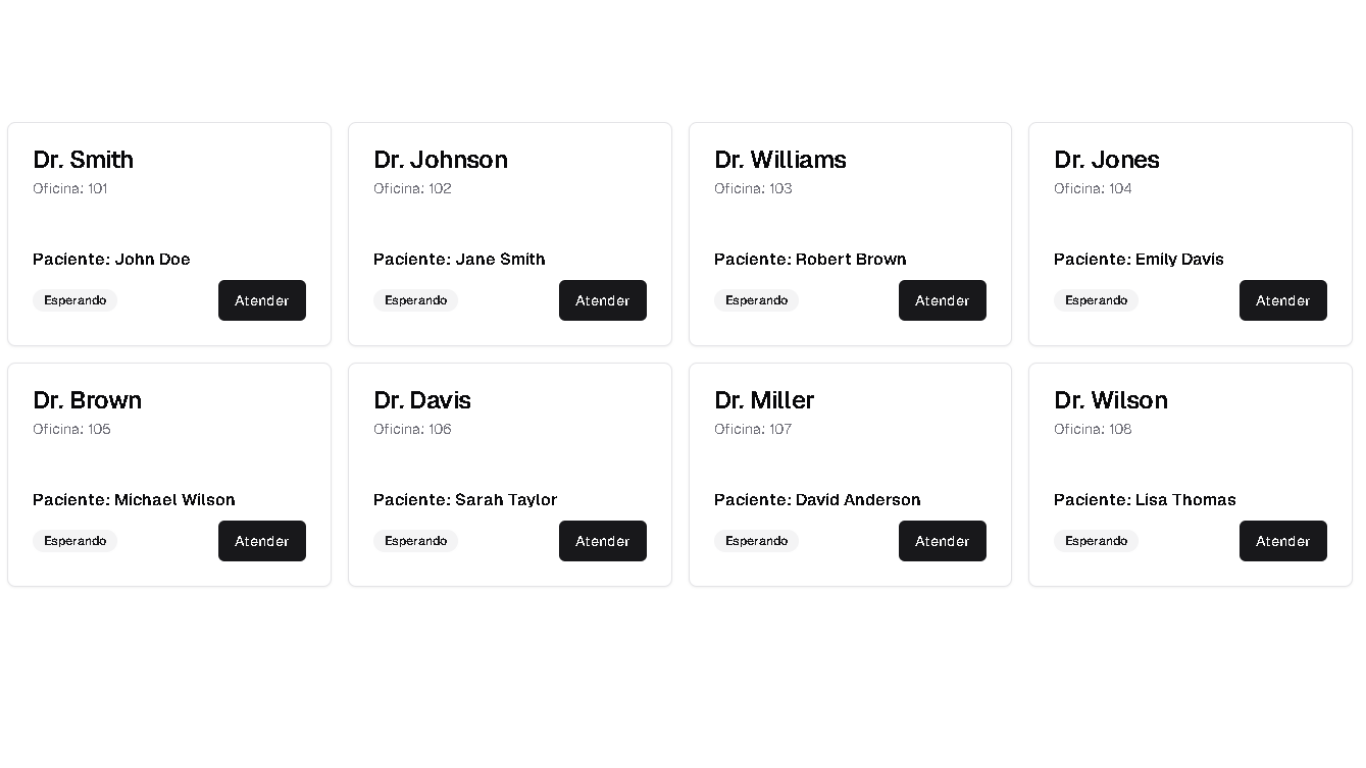Click Atender for Dr. Johnson
The image size is (1366, 768).
pyautogui.click(x=603, y=300)
